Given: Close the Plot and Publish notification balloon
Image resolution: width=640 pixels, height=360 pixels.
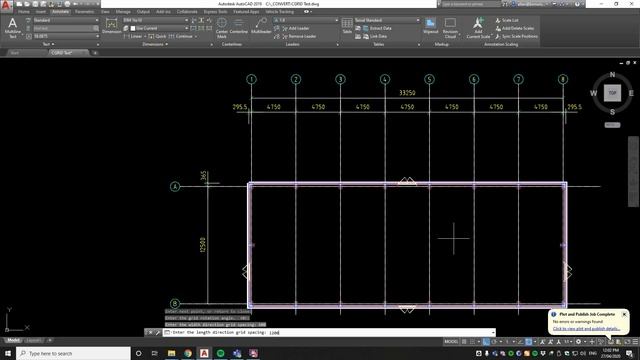Looking at the screenshot, I should click(624, 314).
